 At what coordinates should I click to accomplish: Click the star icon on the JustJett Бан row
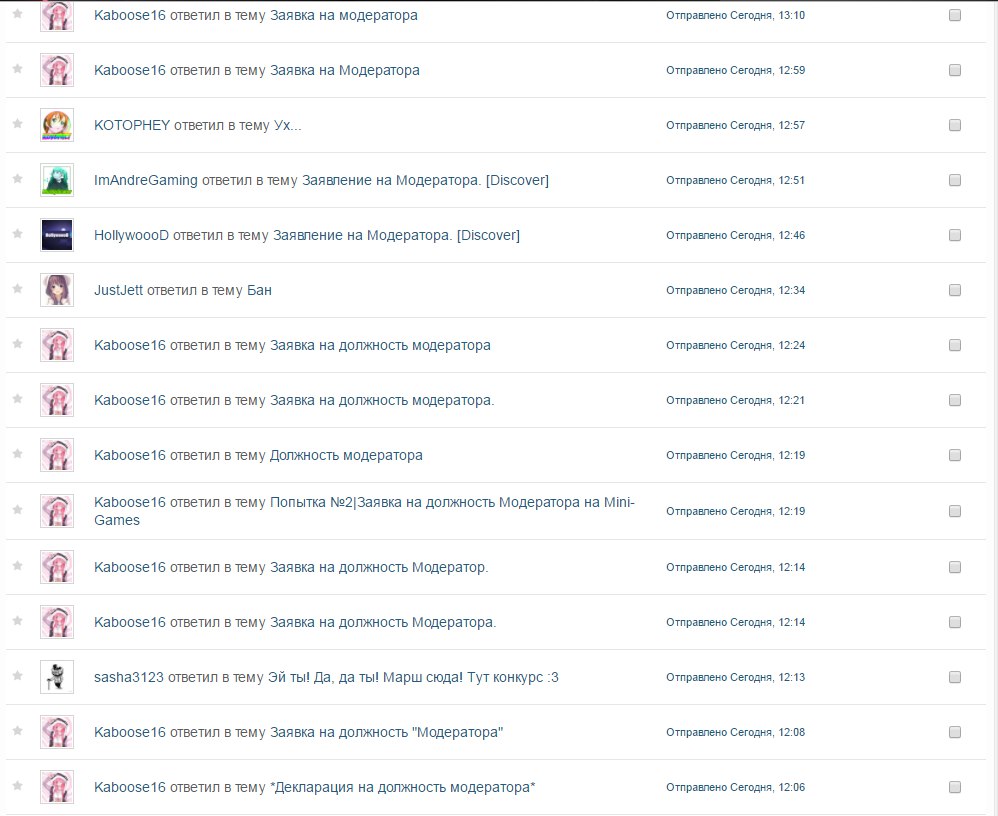click(x=18, y=288)
